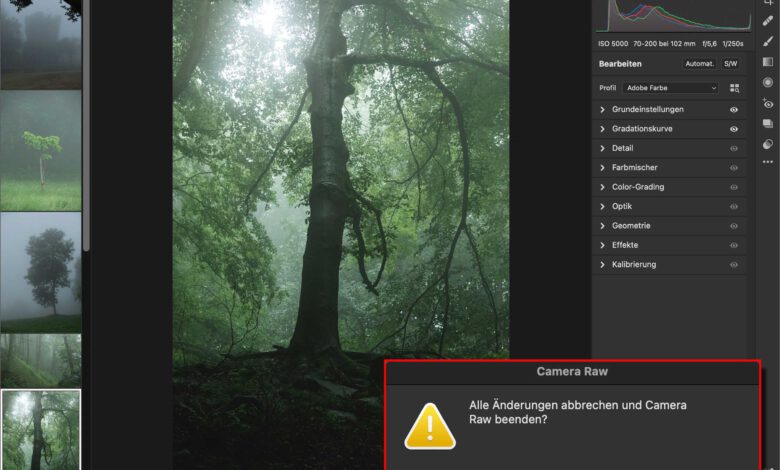Expand the Geometrie section chevron
The image size is (780, 470).
pyautogui.click(x=602, y=226)
